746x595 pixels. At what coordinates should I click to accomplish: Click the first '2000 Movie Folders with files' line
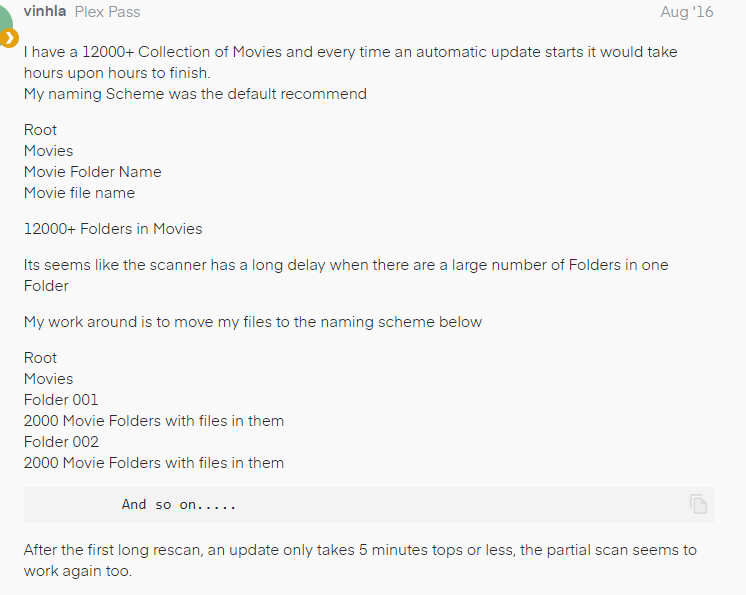(154, 421)
